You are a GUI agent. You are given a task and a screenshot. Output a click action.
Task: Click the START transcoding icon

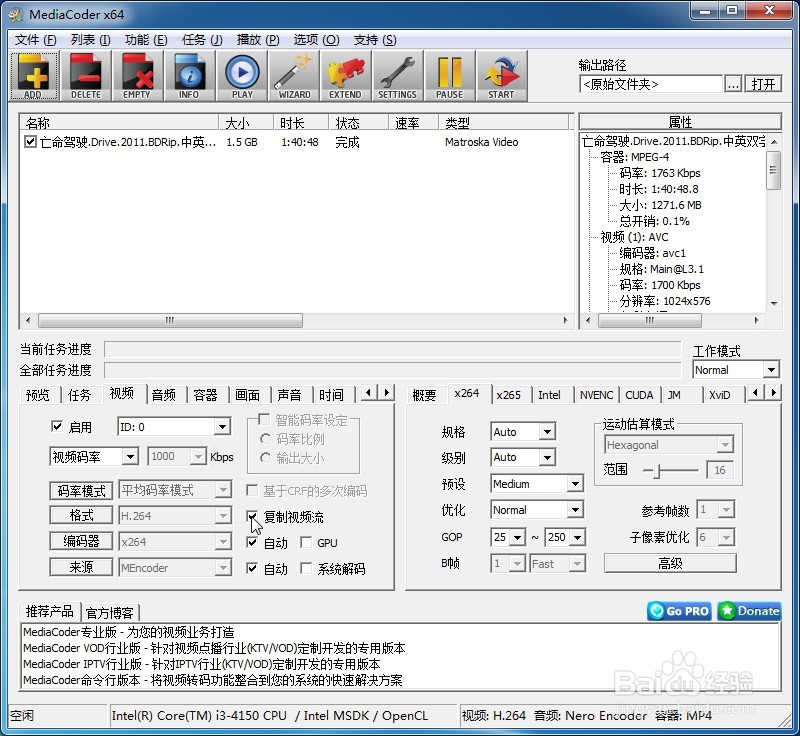(x=502, y=75)
